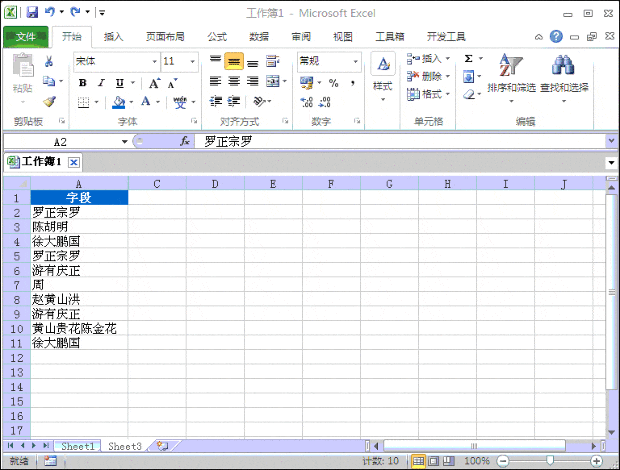This screenshot has width=620, height=470.
Task: Switch to the 审阅 tab
Action: pos(301,37)
